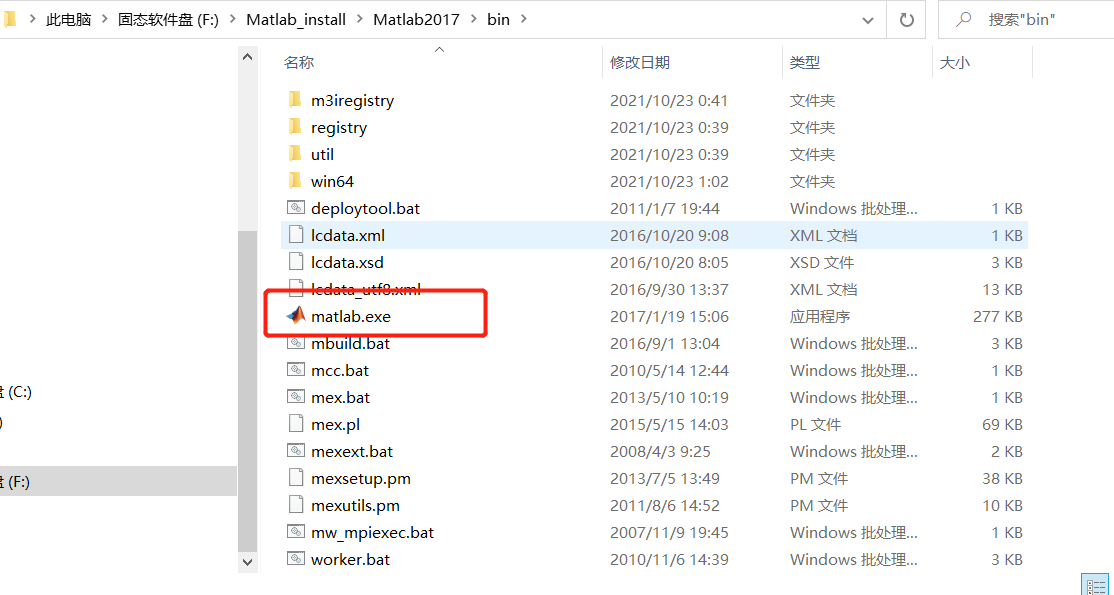Click the 2017/1/19 15:06 date cell
Image resolution: width=1114 pixels, height=595 pixels.
(x=669, y=316)
